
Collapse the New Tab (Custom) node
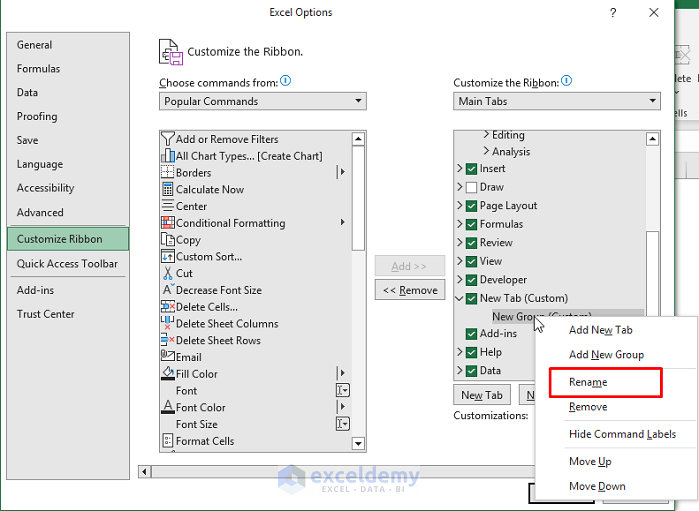click(x=459, y=298)
